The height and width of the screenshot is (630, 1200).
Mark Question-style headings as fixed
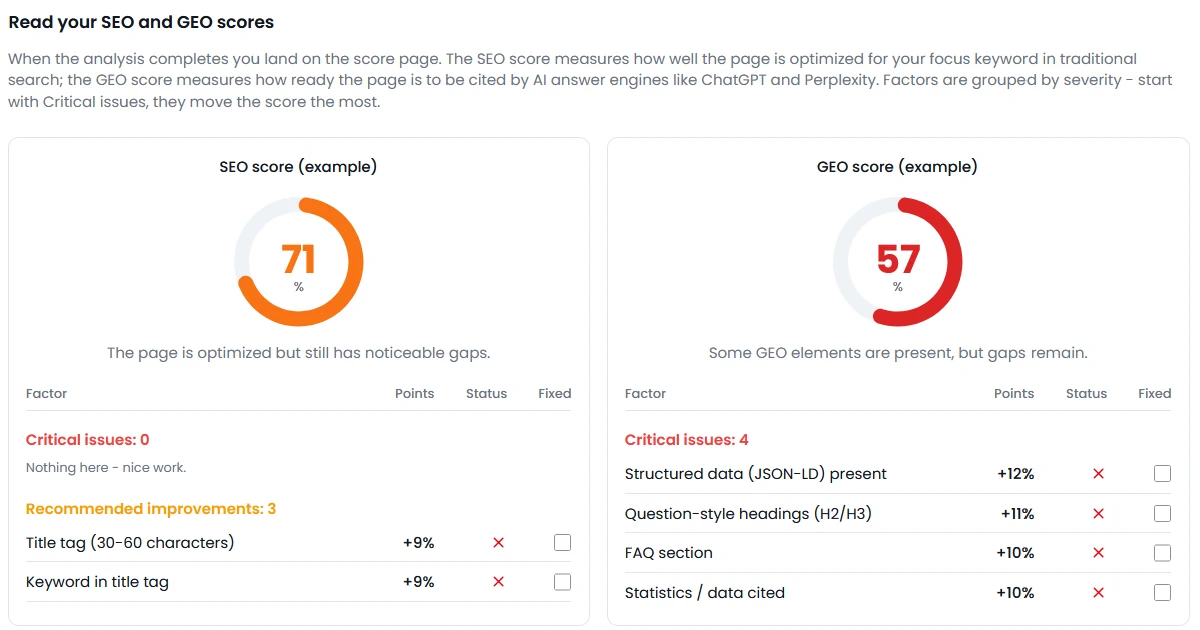pyautogui.click(x=1162, y=514)
